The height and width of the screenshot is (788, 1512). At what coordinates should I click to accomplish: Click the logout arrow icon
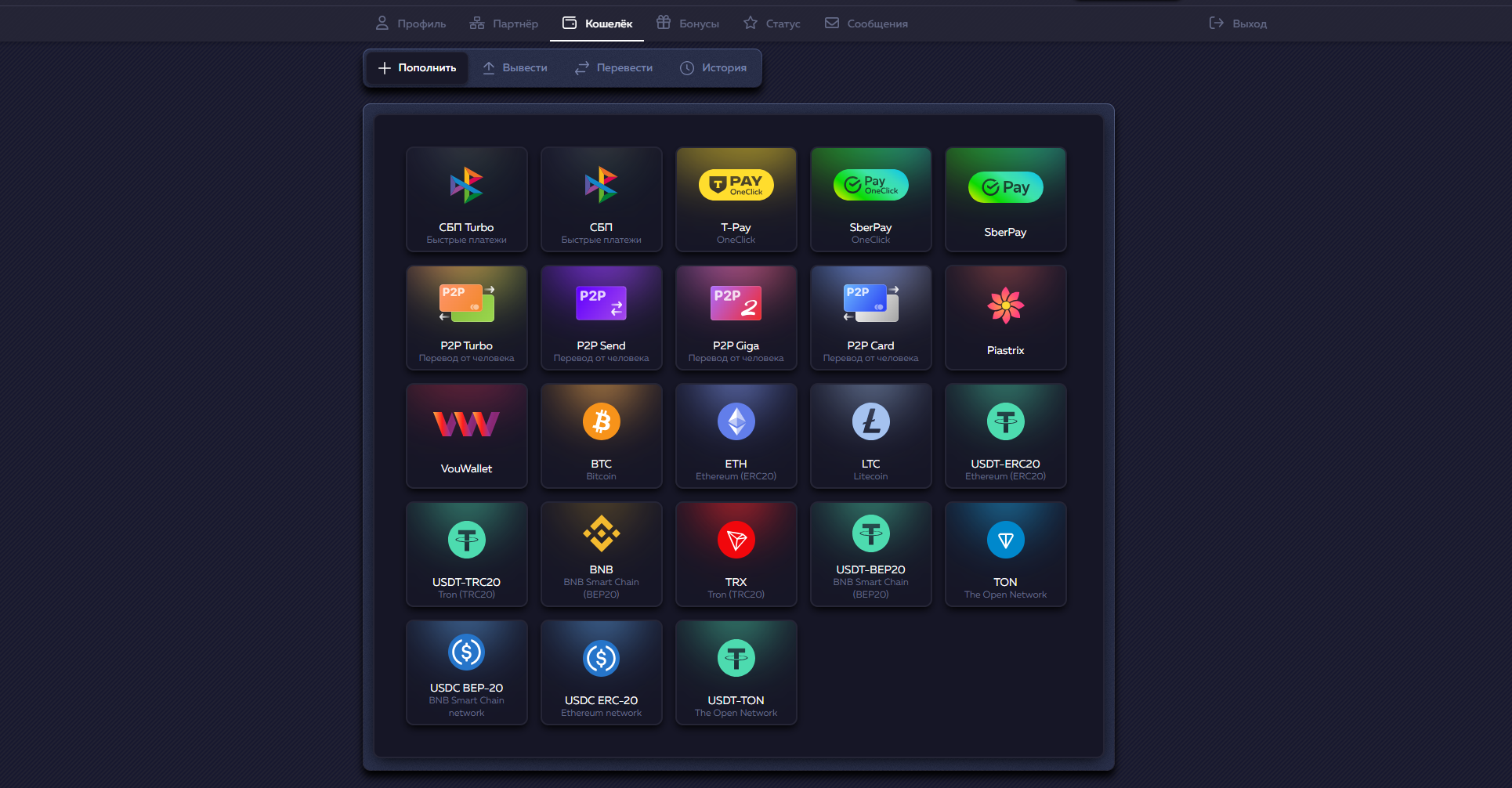pyautogui.click(x=1217, y=23)
